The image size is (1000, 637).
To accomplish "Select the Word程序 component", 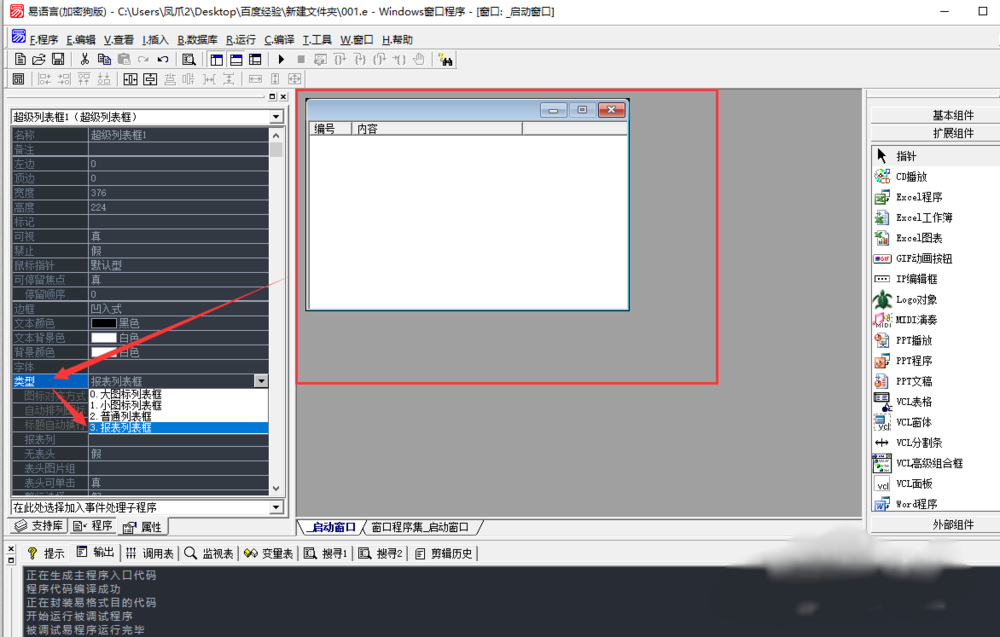I will click(x=916, y=504).
